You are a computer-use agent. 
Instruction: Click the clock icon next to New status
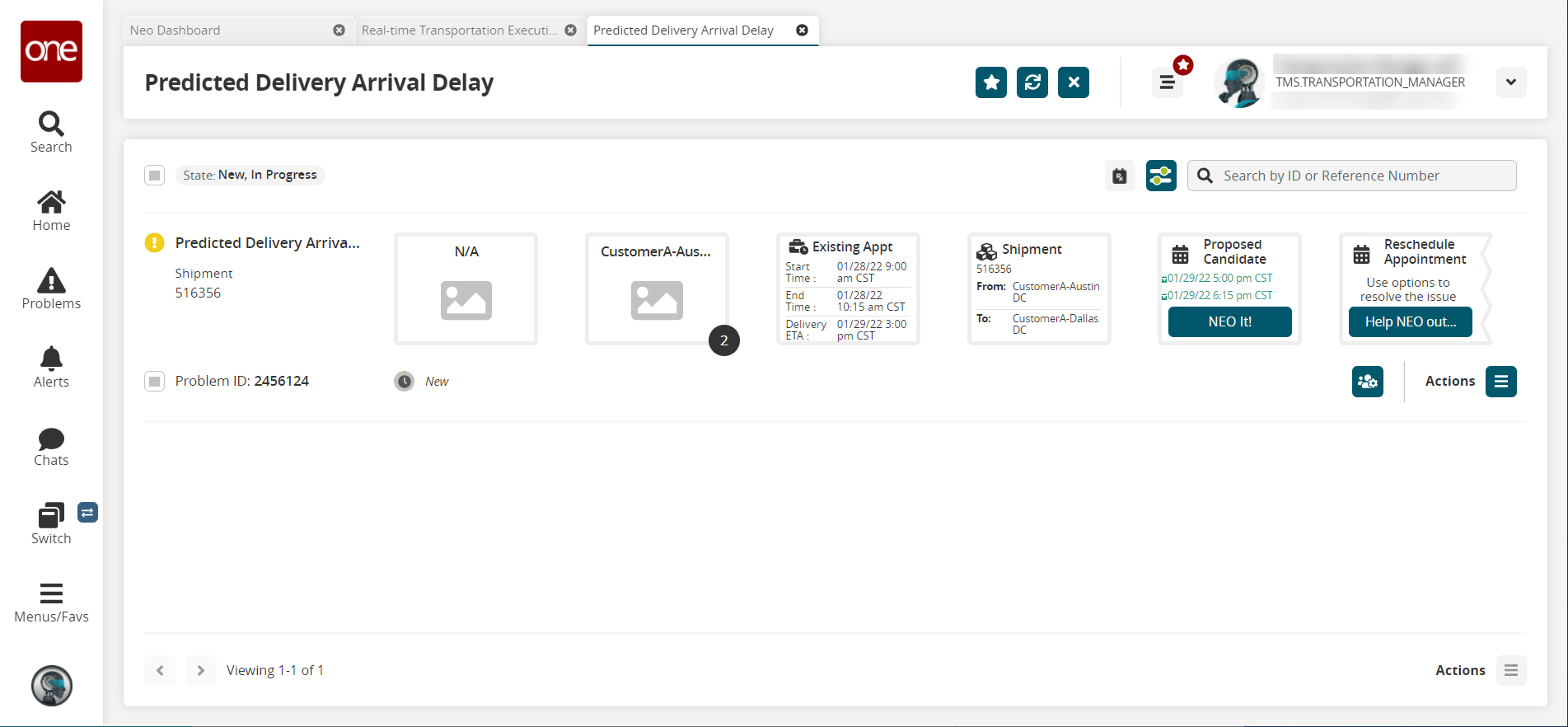coord(404,381)
